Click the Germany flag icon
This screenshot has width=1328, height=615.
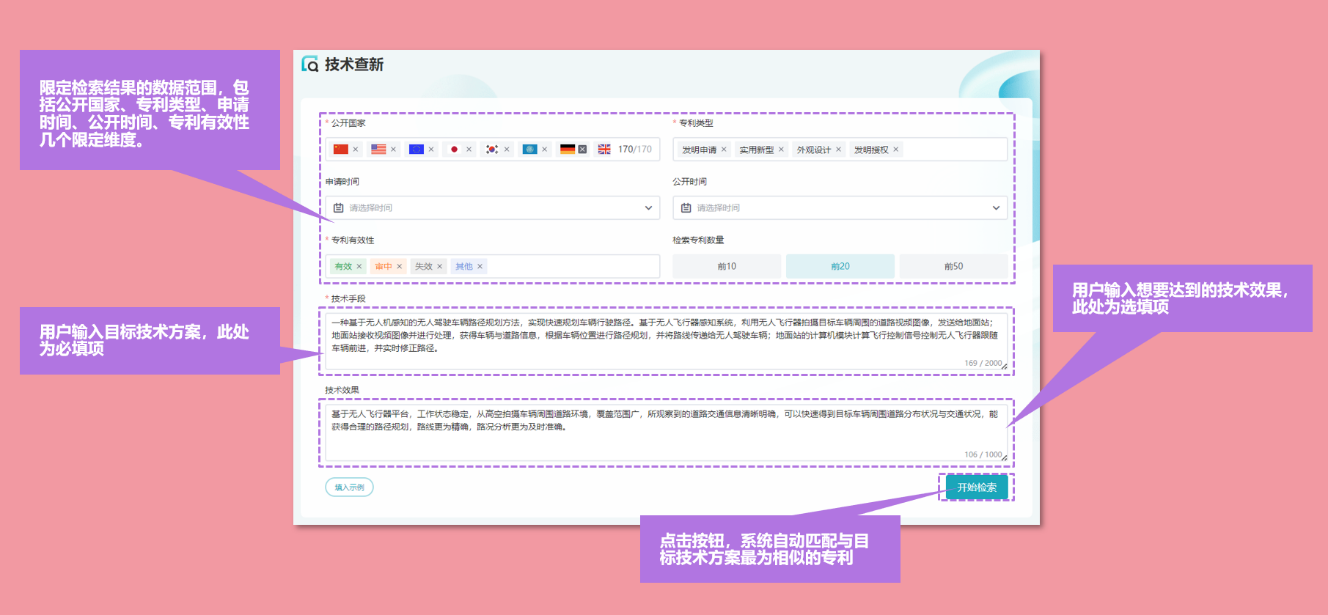(x=567, y=149)
